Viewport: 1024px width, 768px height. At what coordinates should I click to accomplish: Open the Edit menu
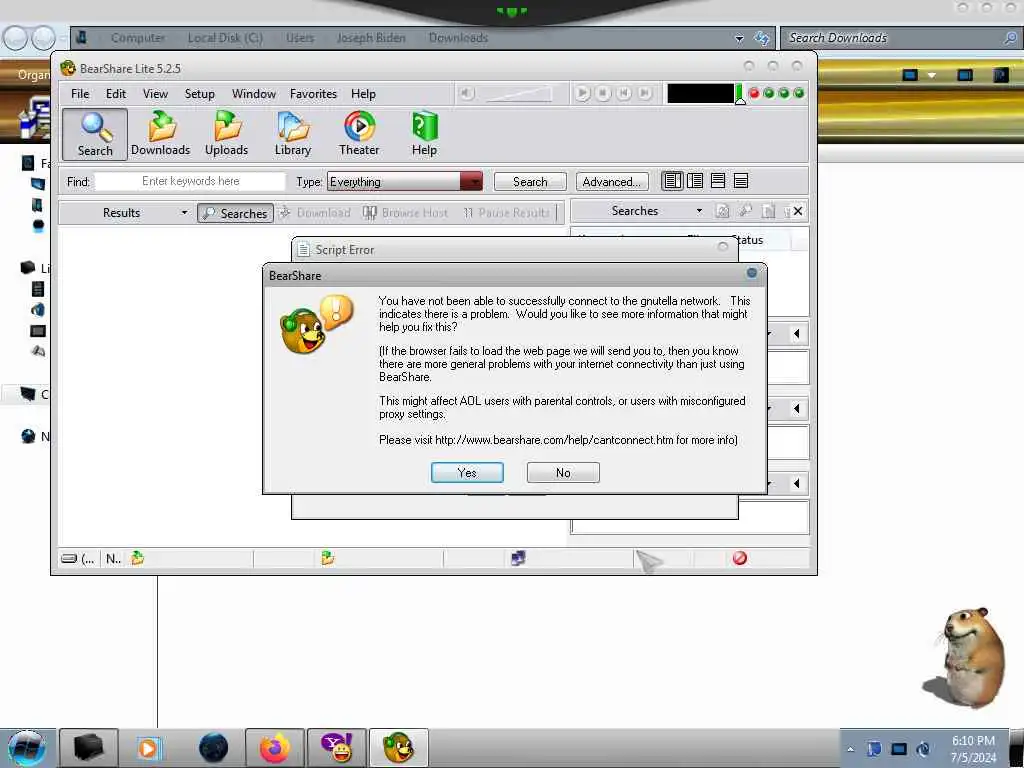coord(116,94)
